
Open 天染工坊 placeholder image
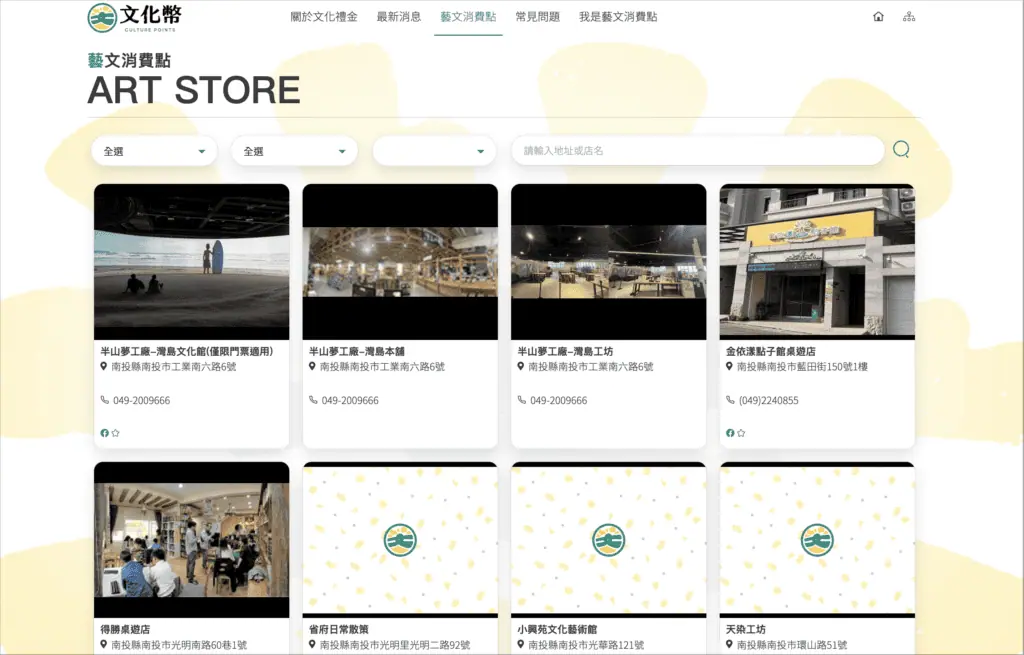(x=817, y=540)
